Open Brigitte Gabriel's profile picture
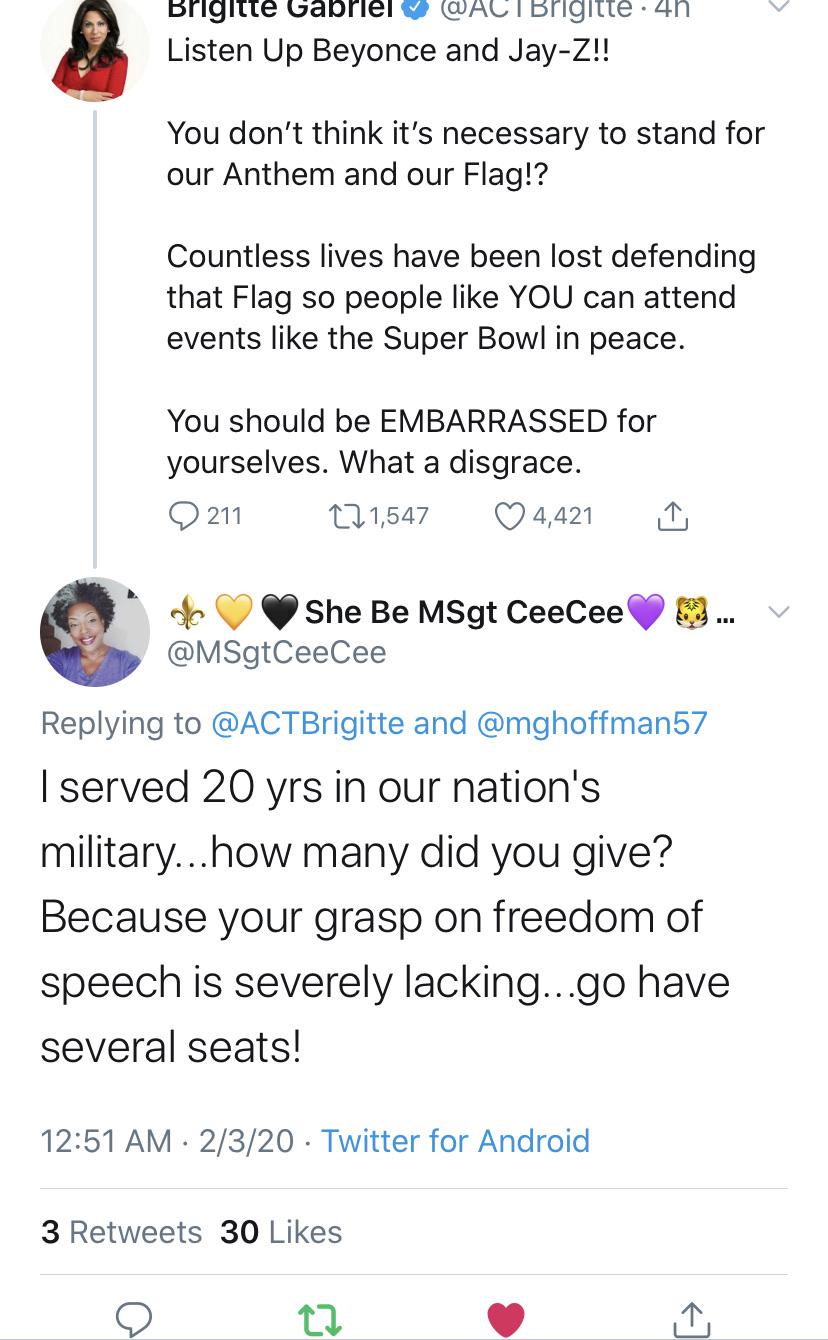The width and height of the screenshot is (828, 1340). pyautogui.click(x=95, y=48)
